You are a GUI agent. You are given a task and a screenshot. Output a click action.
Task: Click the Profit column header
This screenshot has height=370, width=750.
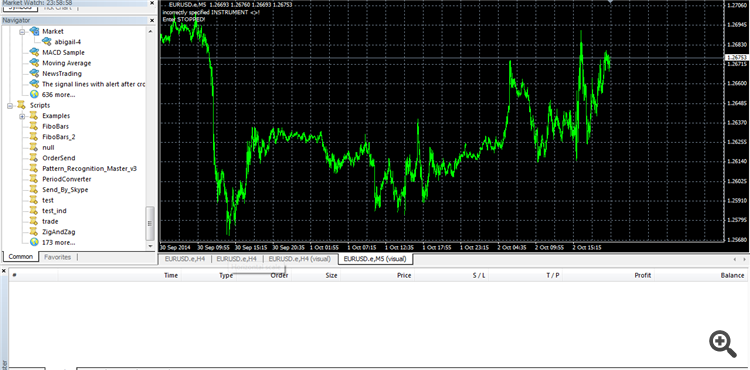point(642,275)
